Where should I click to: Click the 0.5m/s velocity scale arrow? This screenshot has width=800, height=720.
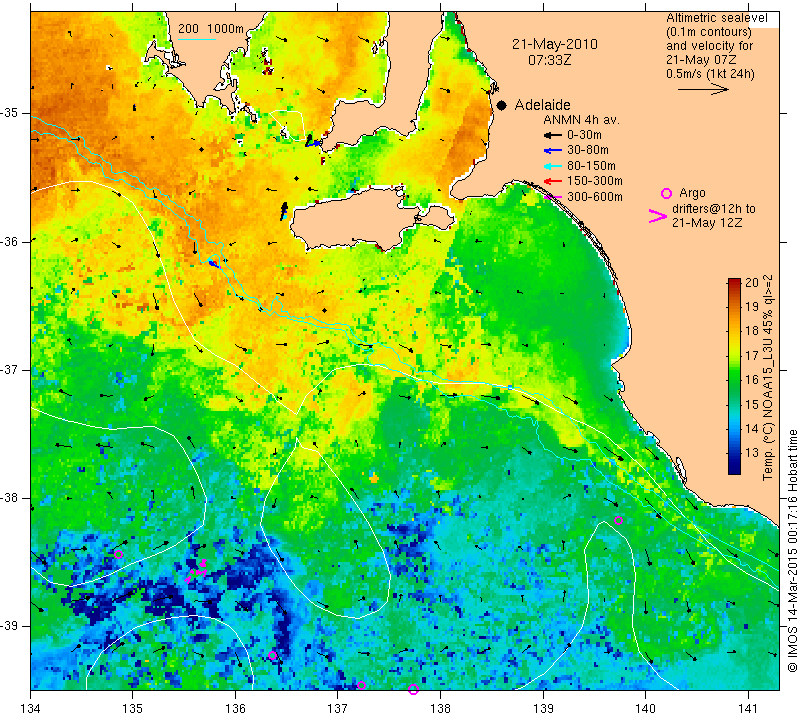click(703, 89)
